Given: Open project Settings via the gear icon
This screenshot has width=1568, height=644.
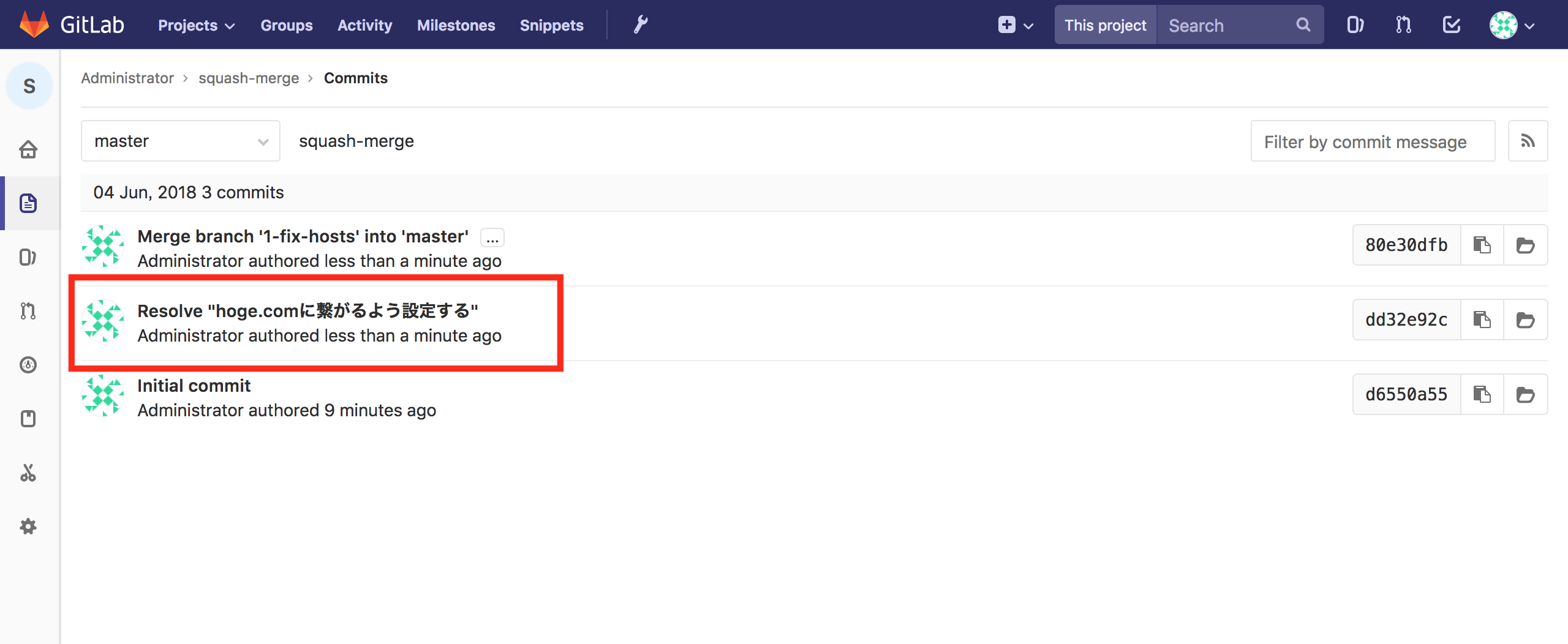Looking at the screenshot, I should tap(29, 526).
